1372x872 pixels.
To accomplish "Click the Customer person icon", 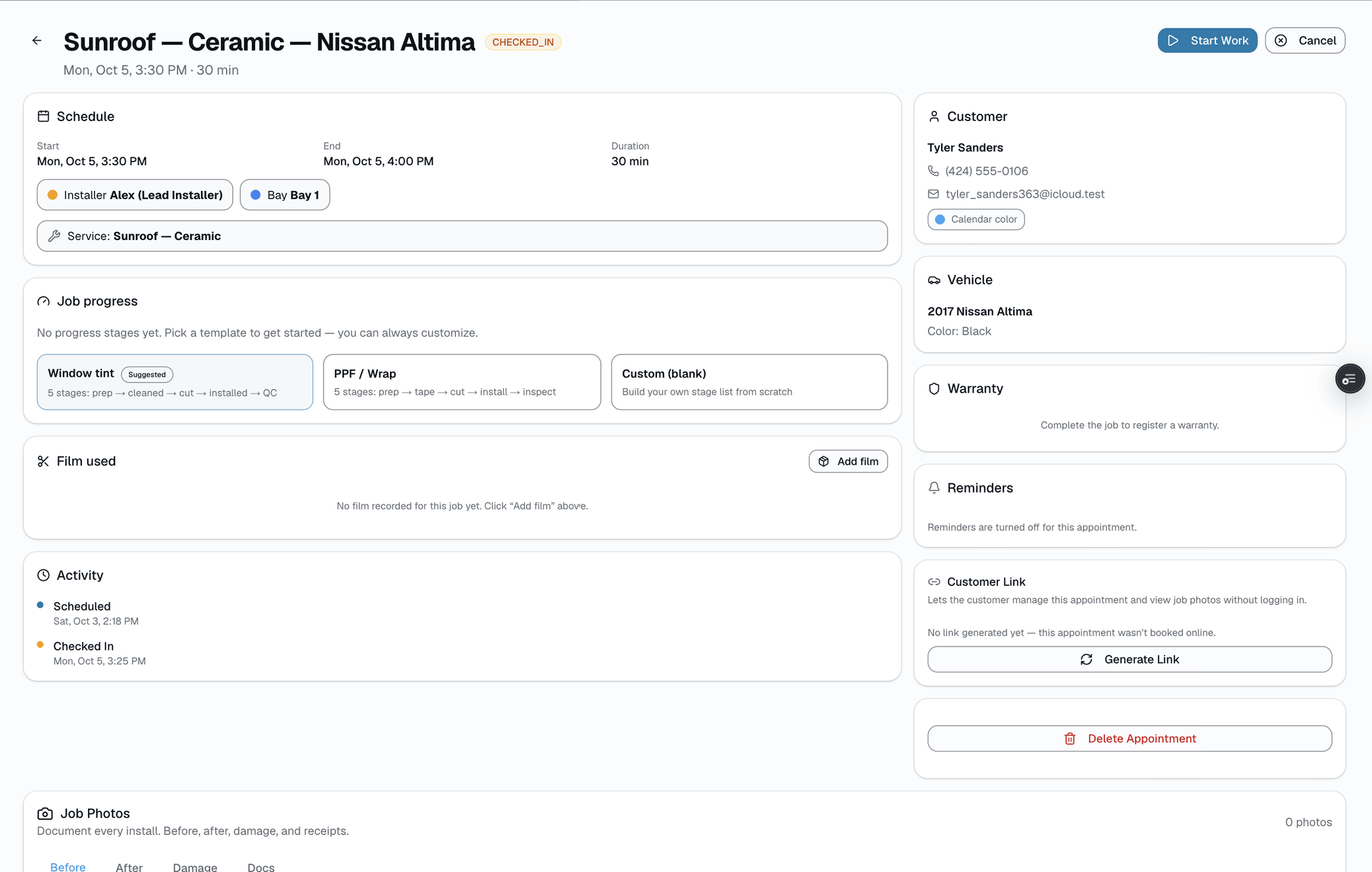I will coord(934,116).
